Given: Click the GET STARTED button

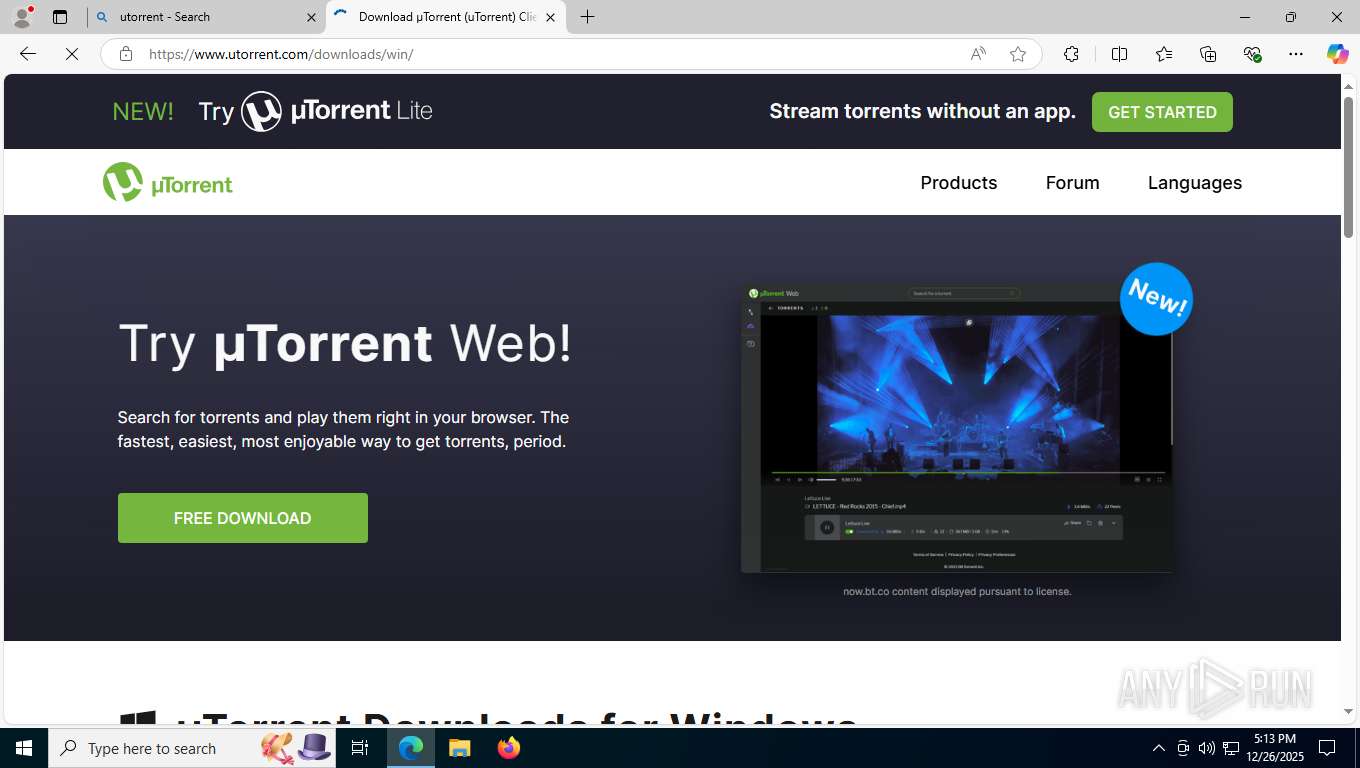Looking at the screenshot, I should [1162, 112].
